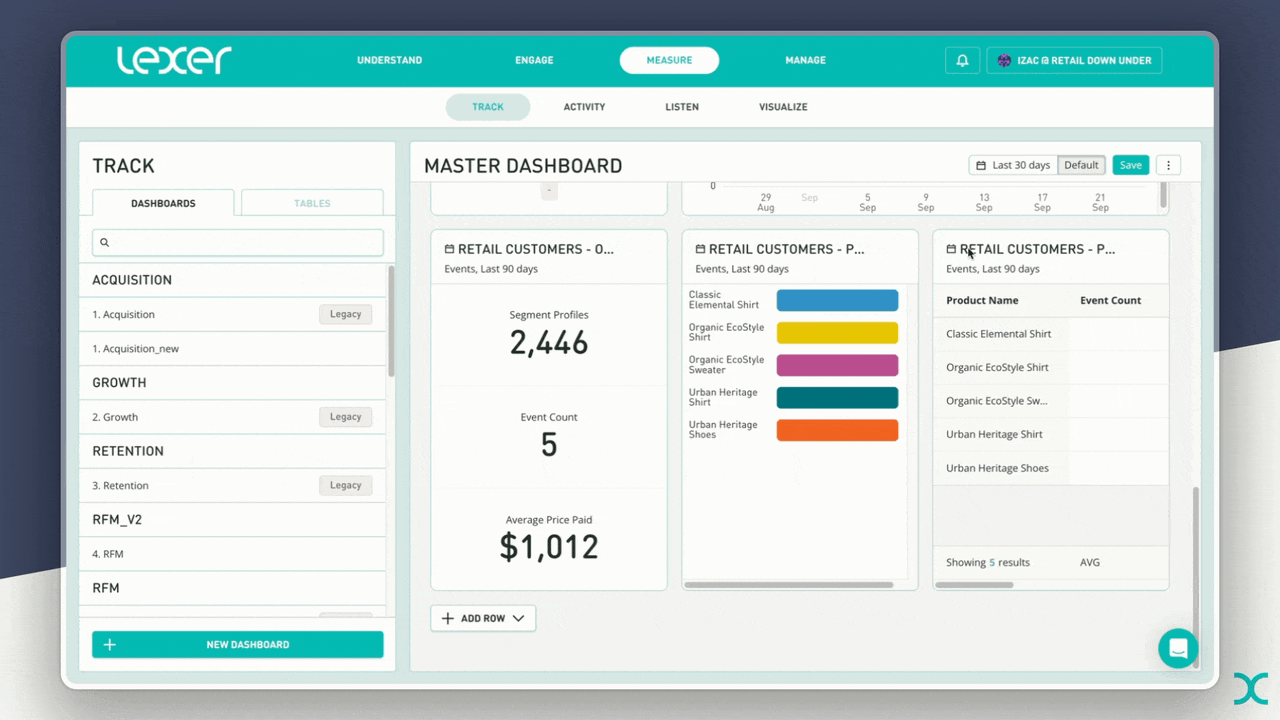Image resolution: width=1280 pixels, height=720 pixels.
Task: Select the Organic EcoStyle Sw... table row
Action: (1050, 401)
